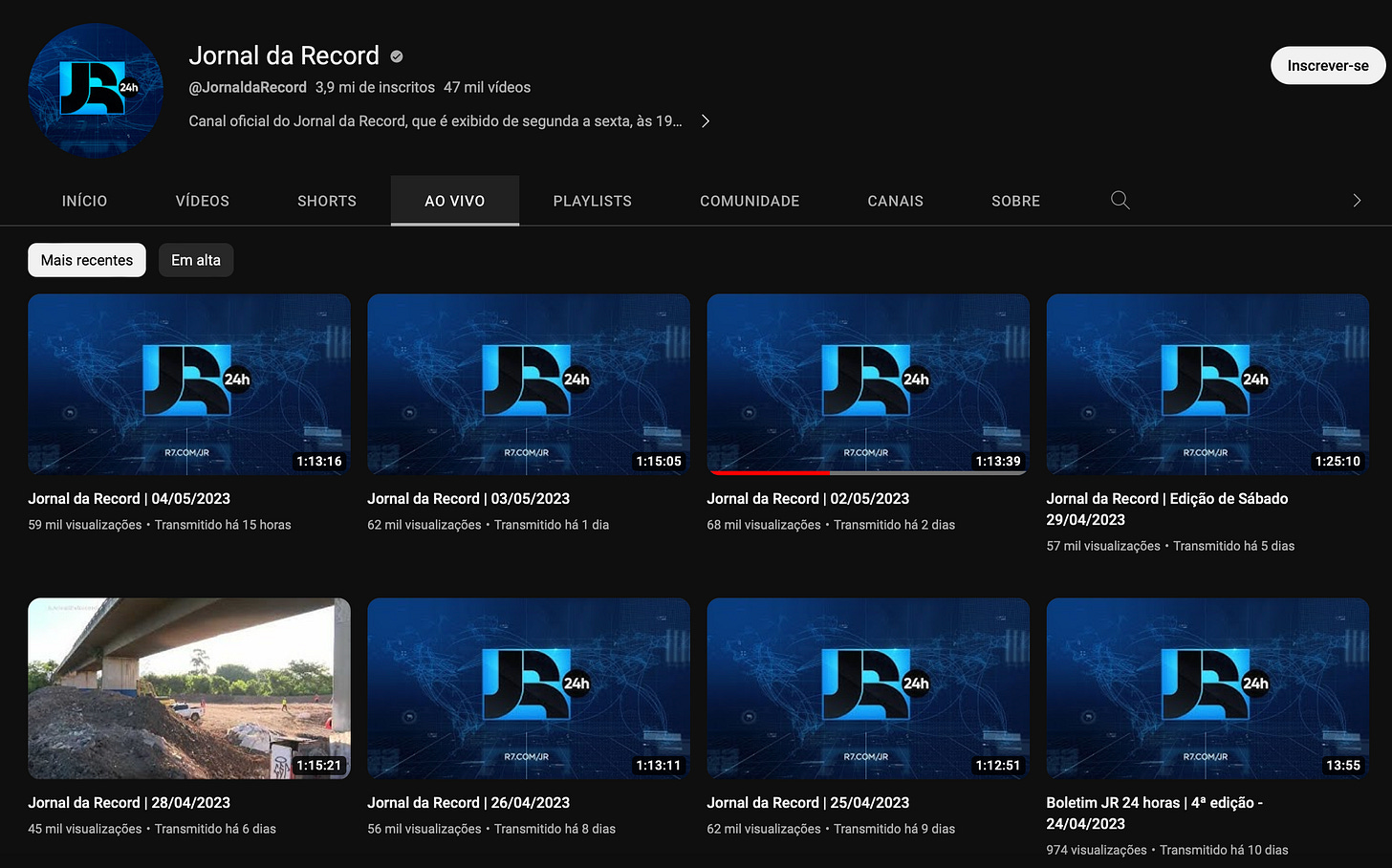This screenshot has height=868, width=1392.
Task: Subscribe using the Inscrever-se button
Action: pyautogui.click(x=1327, y=65)
